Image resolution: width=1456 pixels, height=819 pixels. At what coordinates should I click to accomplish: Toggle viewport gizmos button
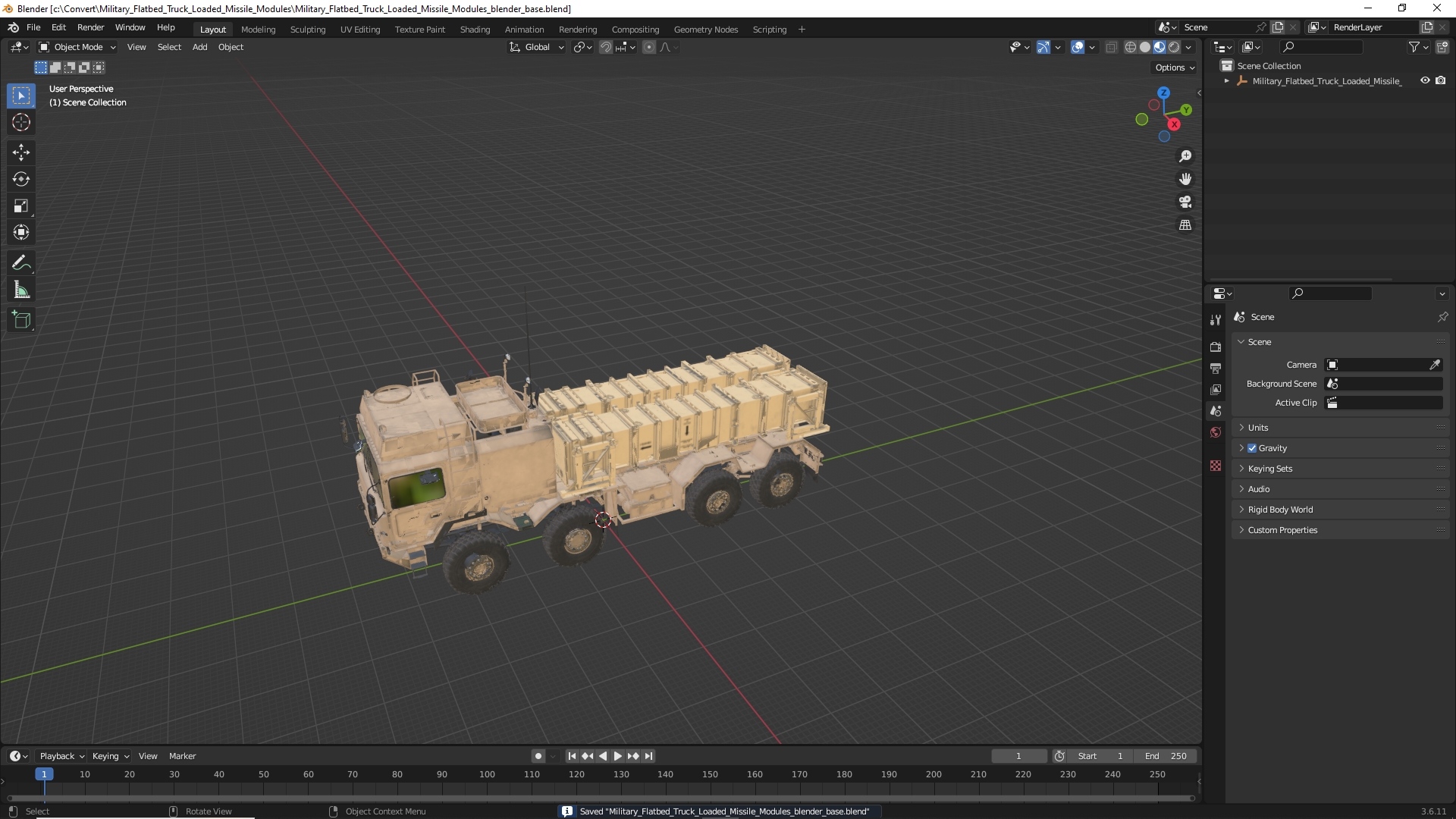pos(1043,47)
